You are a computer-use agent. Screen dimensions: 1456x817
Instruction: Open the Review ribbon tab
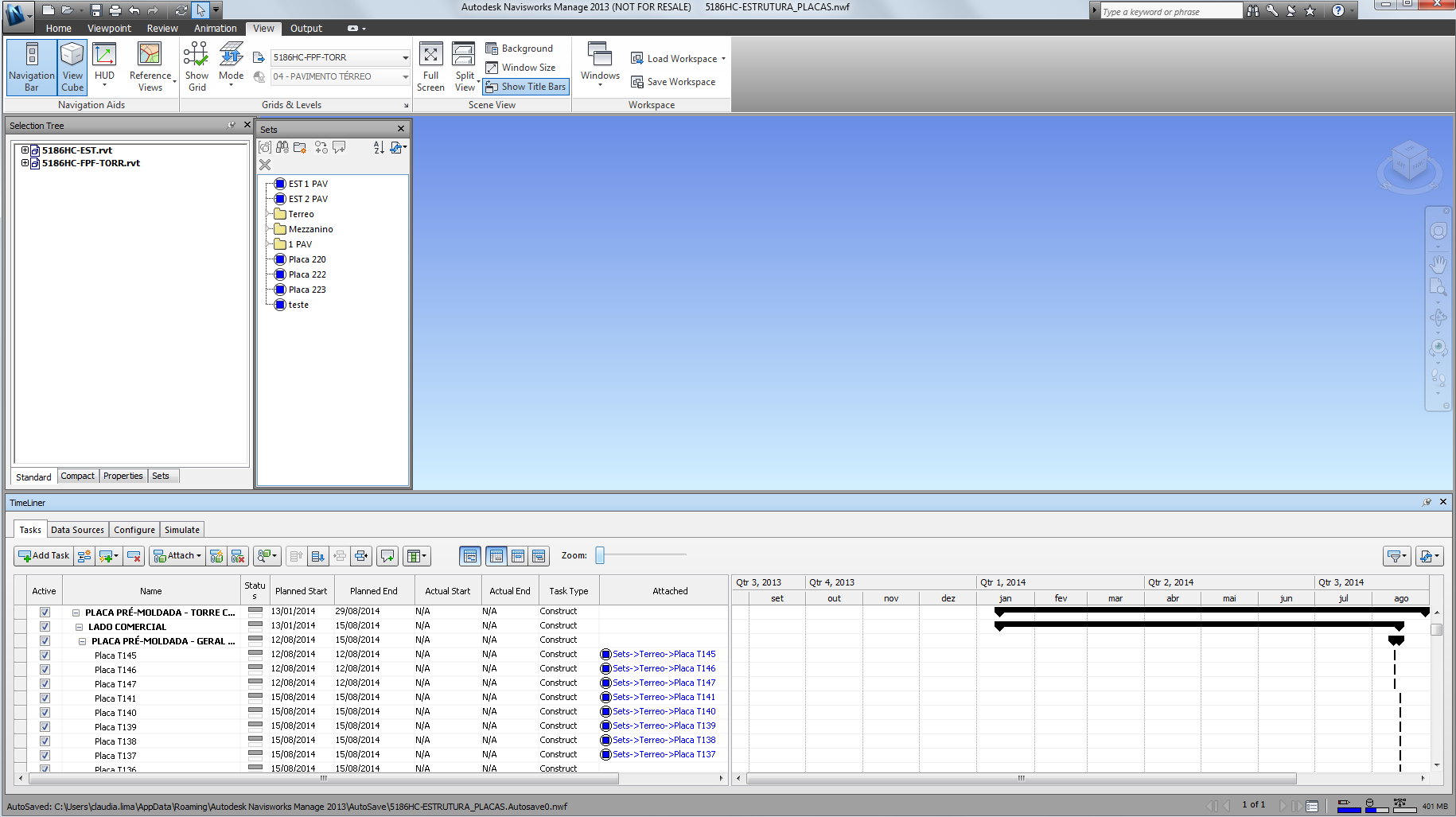click(x=162, y=28)
